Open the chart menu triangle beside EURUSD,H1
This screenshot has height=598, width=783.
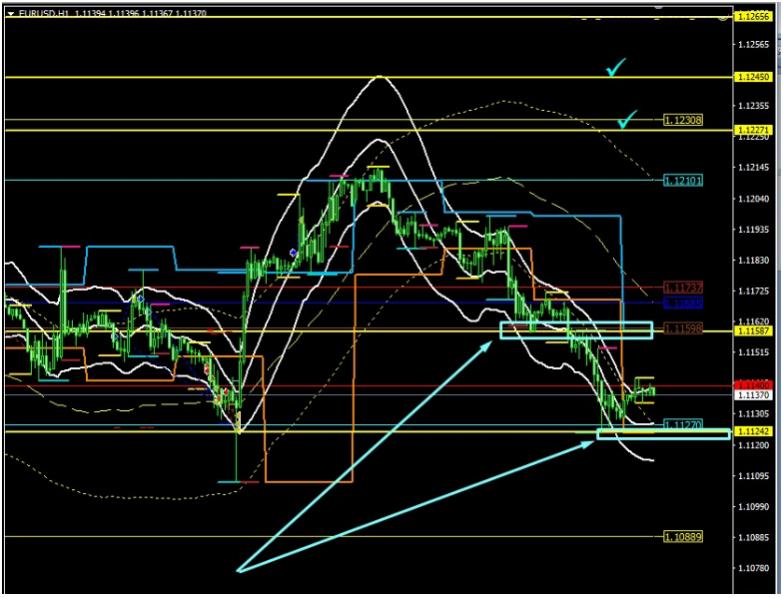tap(9, 13)
